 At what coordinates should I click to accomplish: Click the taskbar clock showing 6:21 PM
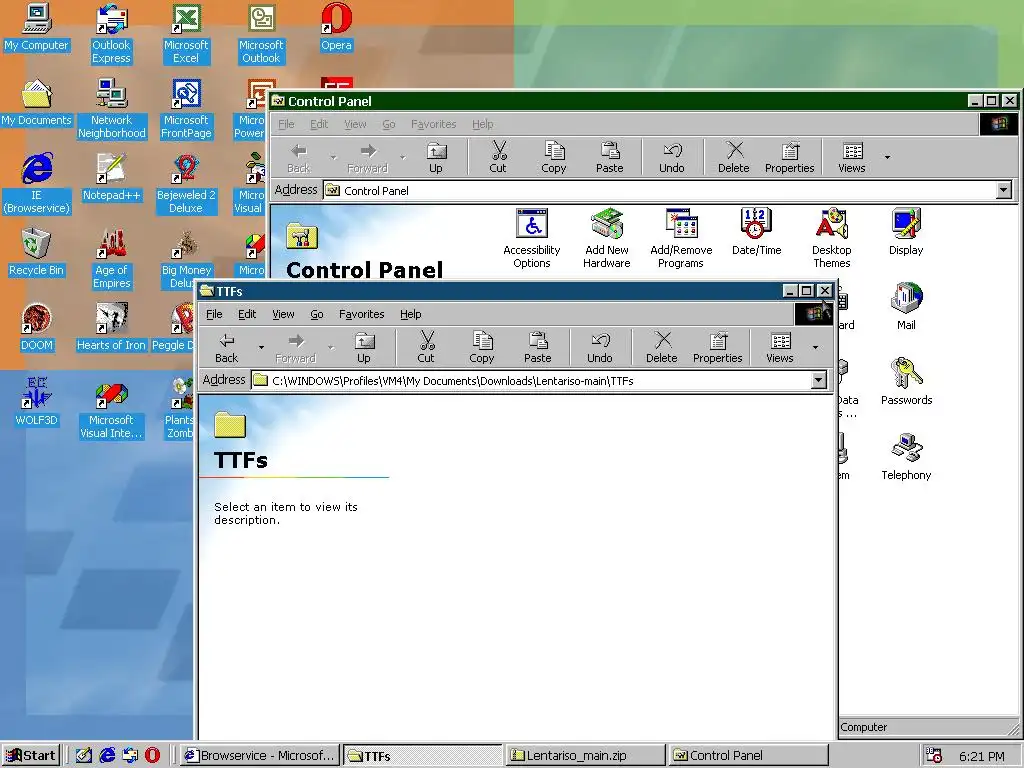point(982,756)
